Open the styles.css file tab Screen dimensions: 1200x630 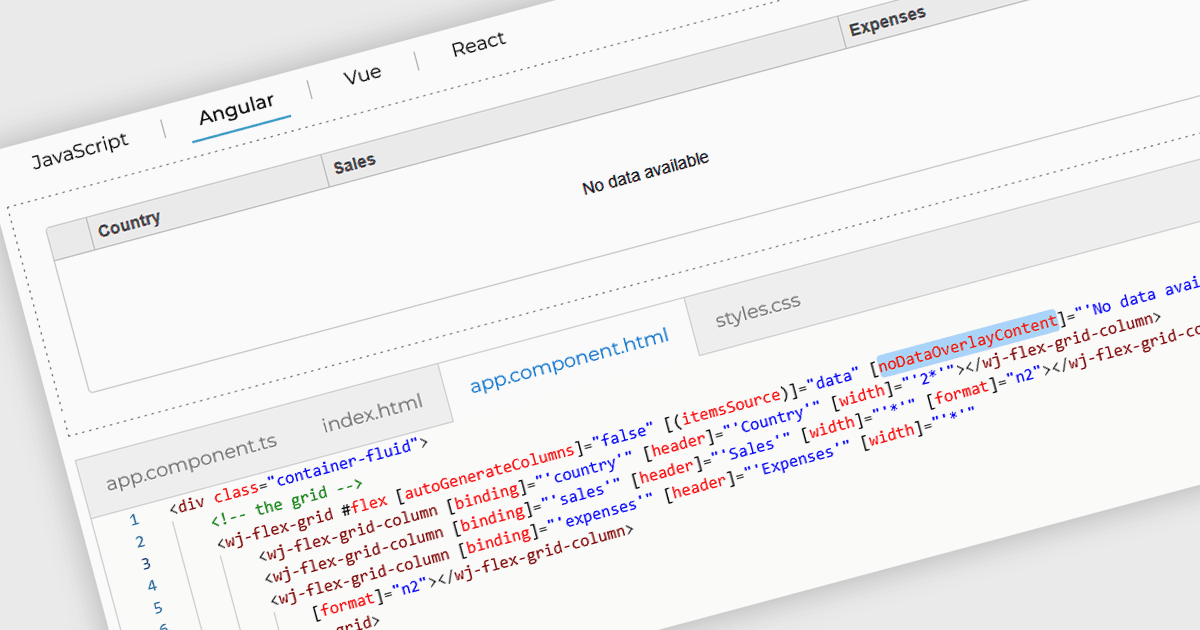pyautogui.click(x=758, y=309)
